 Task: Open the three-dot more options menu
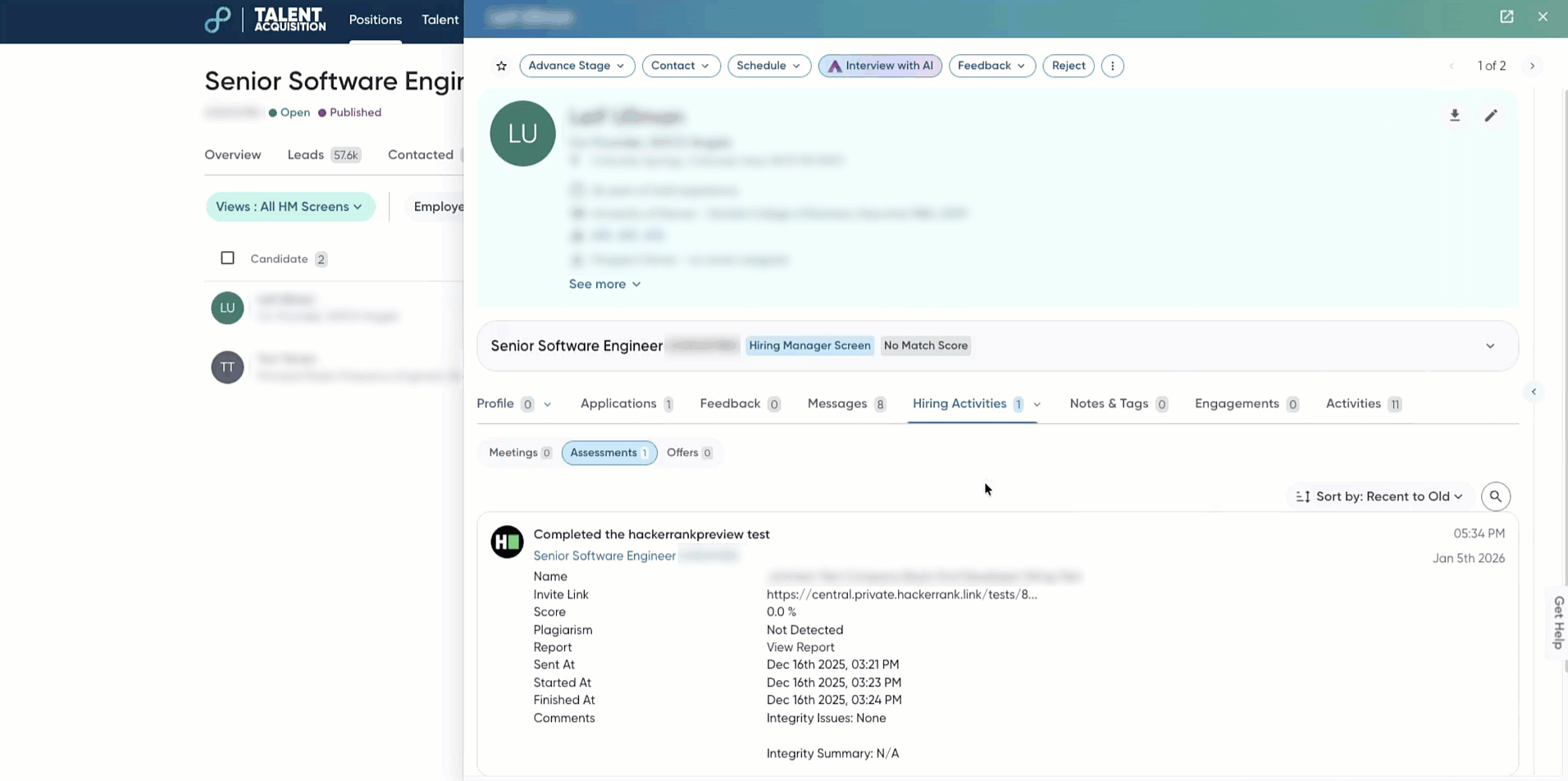[1112, 66]
